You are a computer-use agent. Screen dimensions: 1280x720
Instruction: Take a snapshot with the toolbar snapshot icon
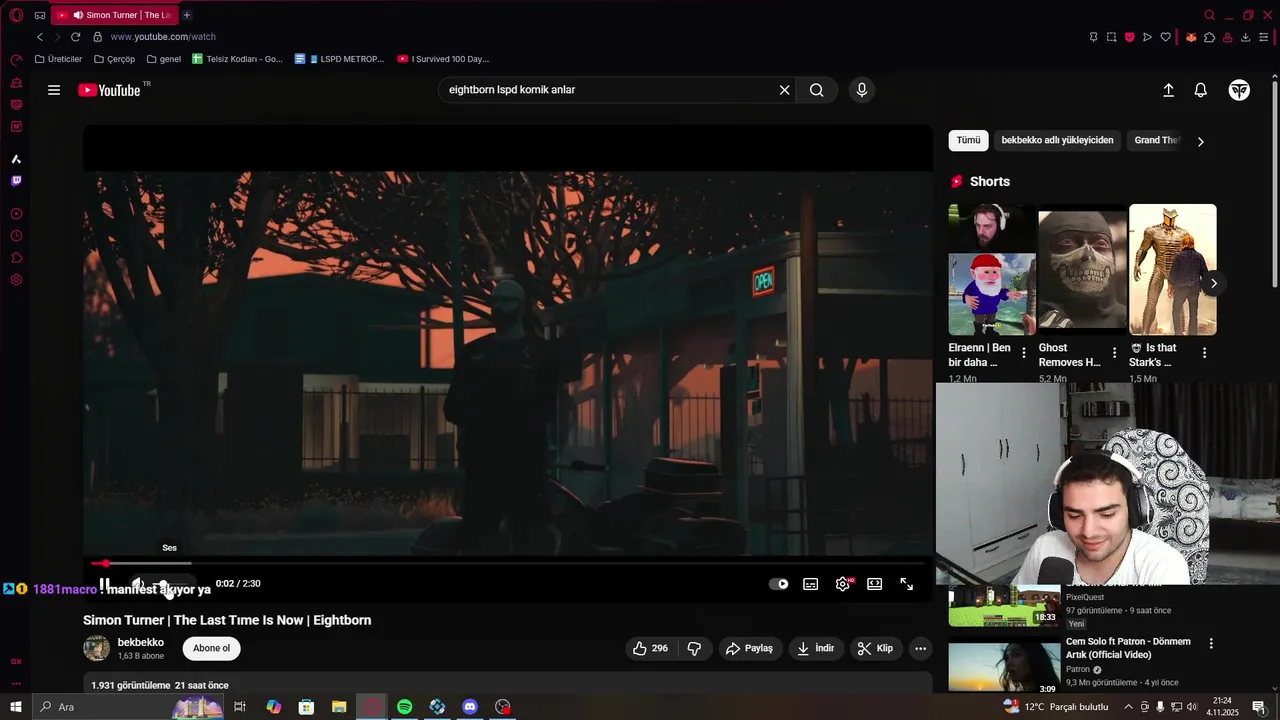[1111, 37]
